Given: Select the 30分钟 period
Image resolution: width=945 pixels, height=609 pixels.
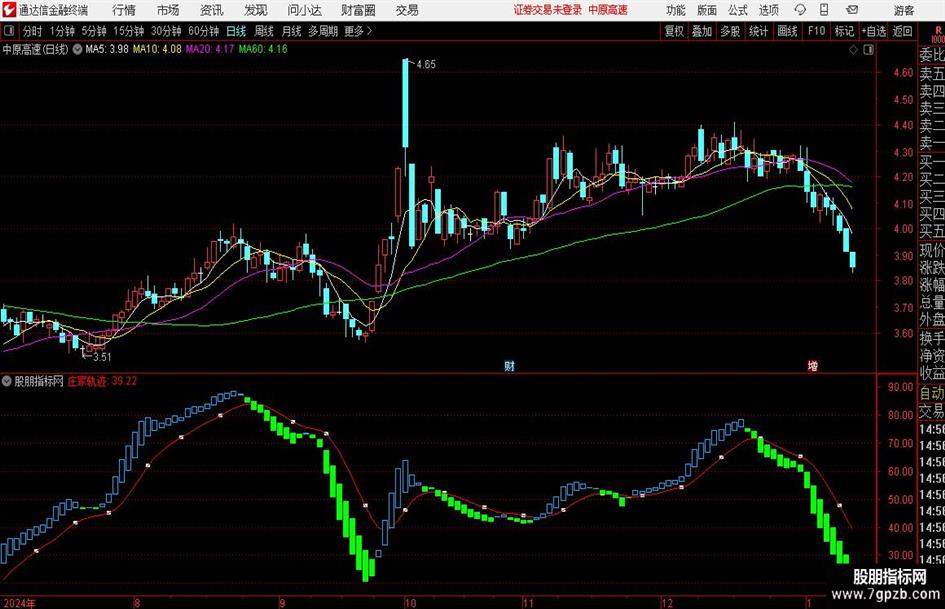Looking at the screenshot, I should [x=166, y=31].
